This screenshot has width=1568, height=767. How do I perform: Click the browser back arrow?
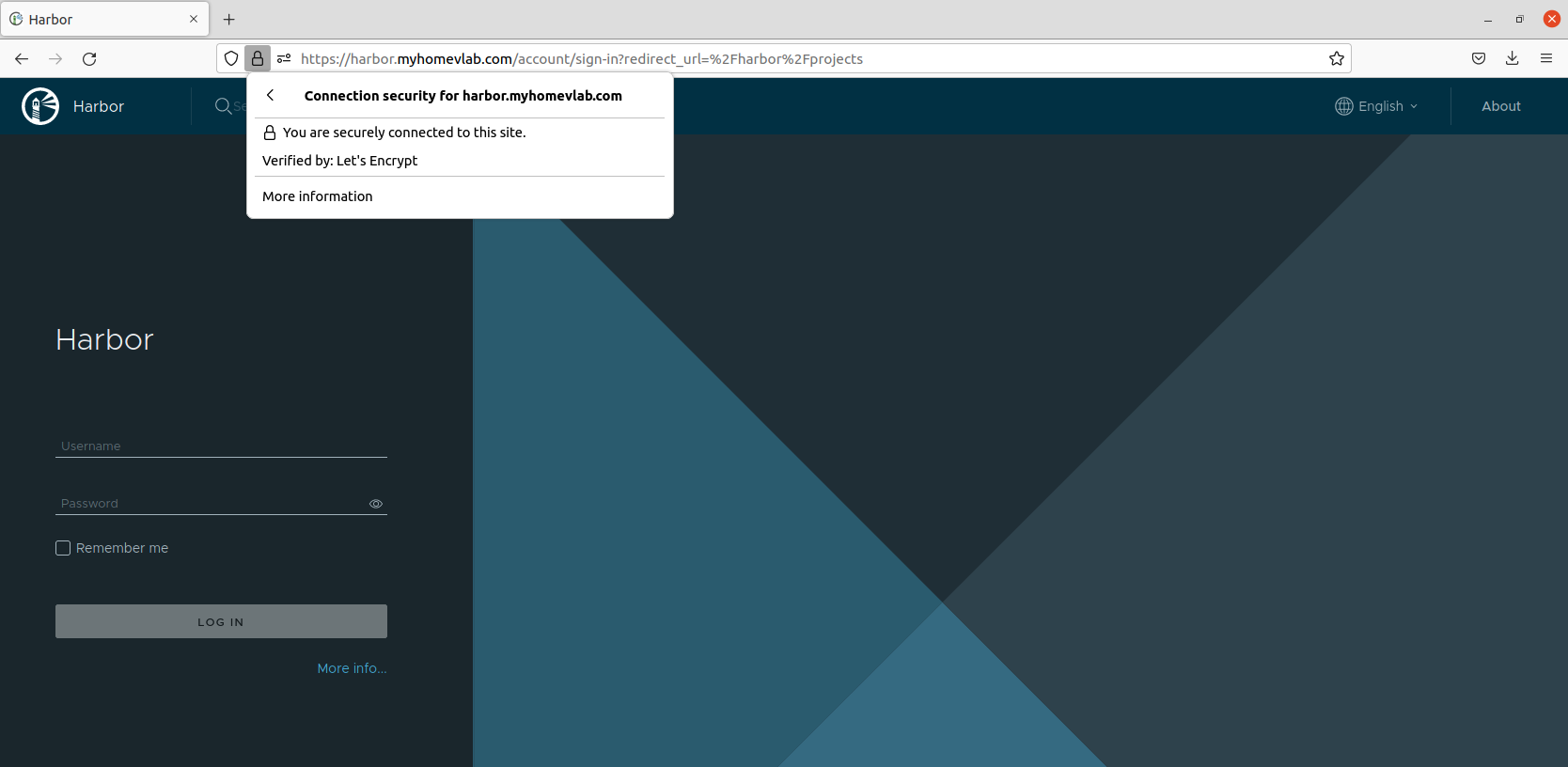(22, 58)
